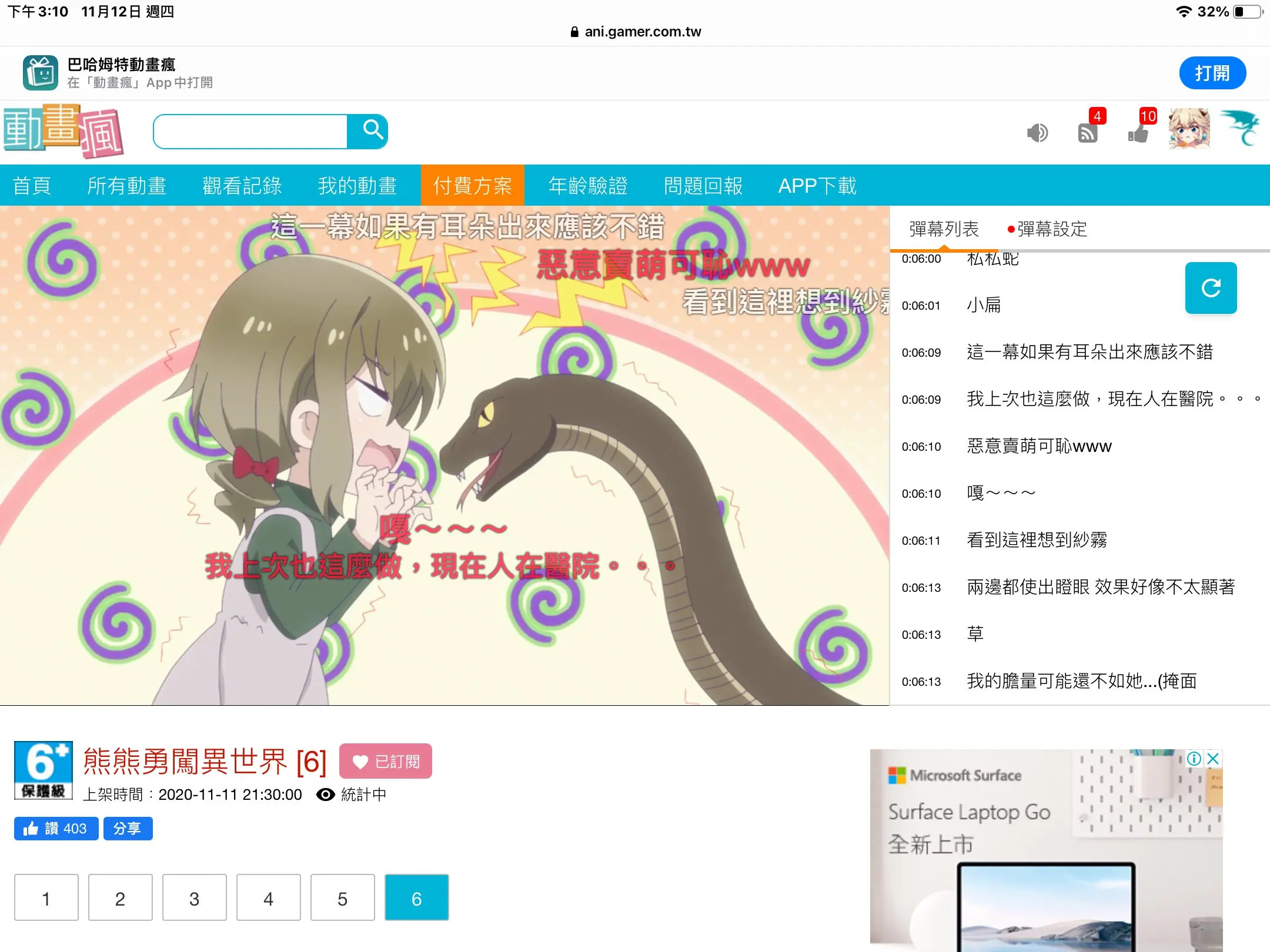
Task: Select episode 1 button
Action: coord(46,897)
